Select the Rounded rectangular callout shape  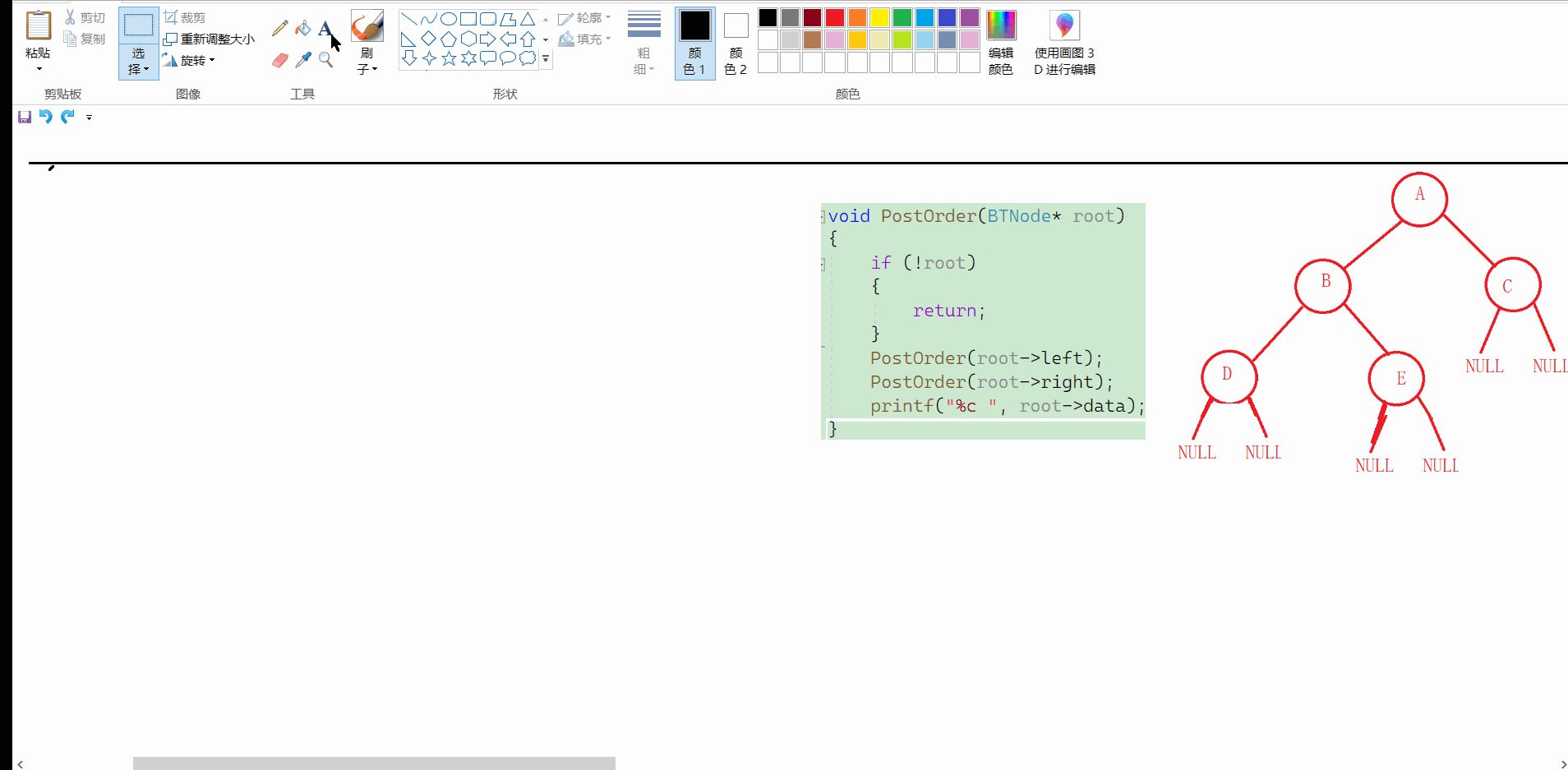tap(488, 58)
